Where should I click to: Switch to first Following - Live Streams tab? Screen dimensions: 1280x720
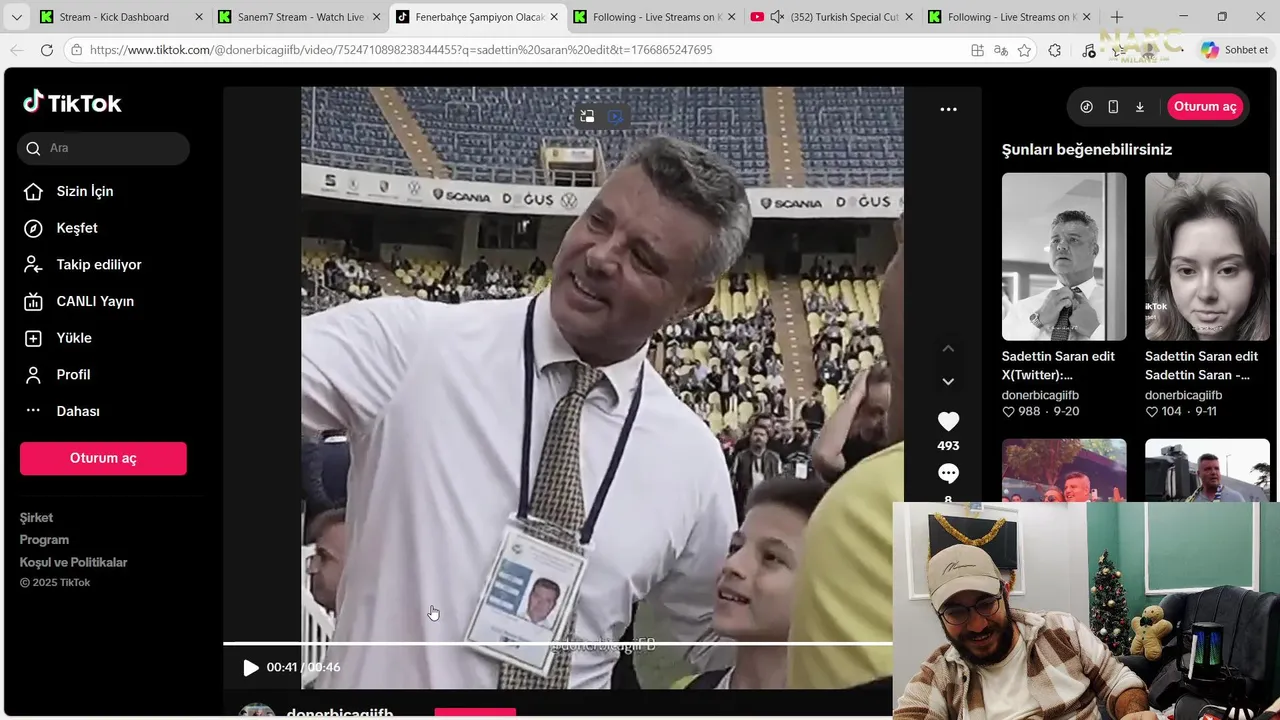[x=655, y=17]
